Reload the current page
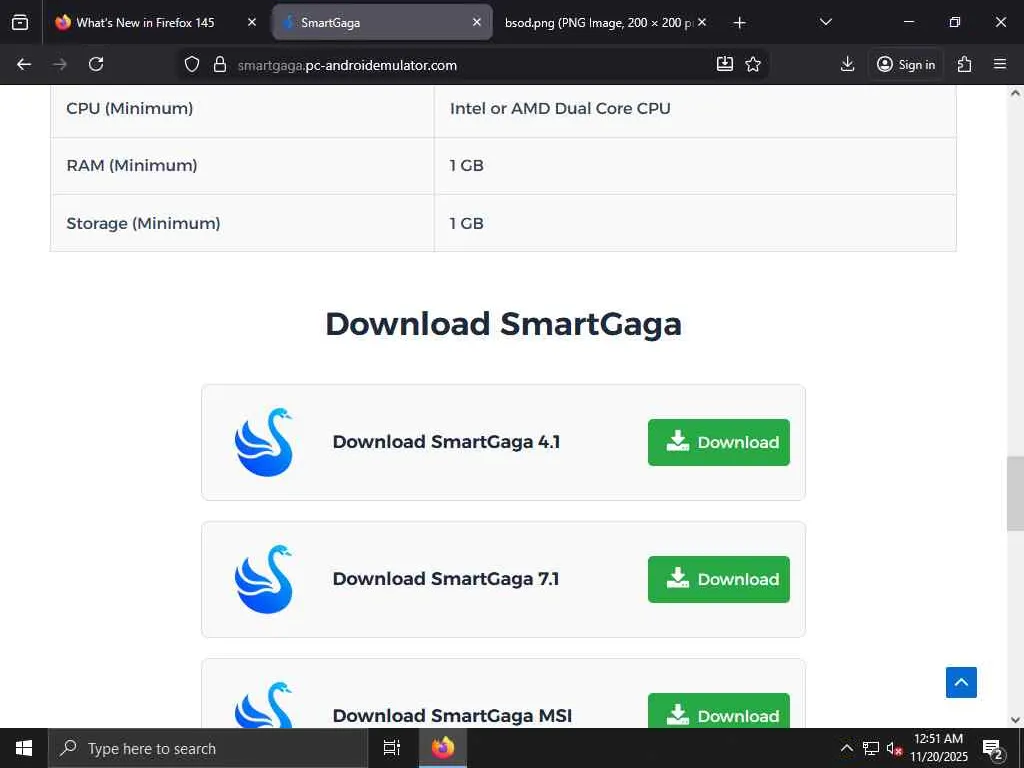Screen dimensions: 1024x768 tap(96, 64)
